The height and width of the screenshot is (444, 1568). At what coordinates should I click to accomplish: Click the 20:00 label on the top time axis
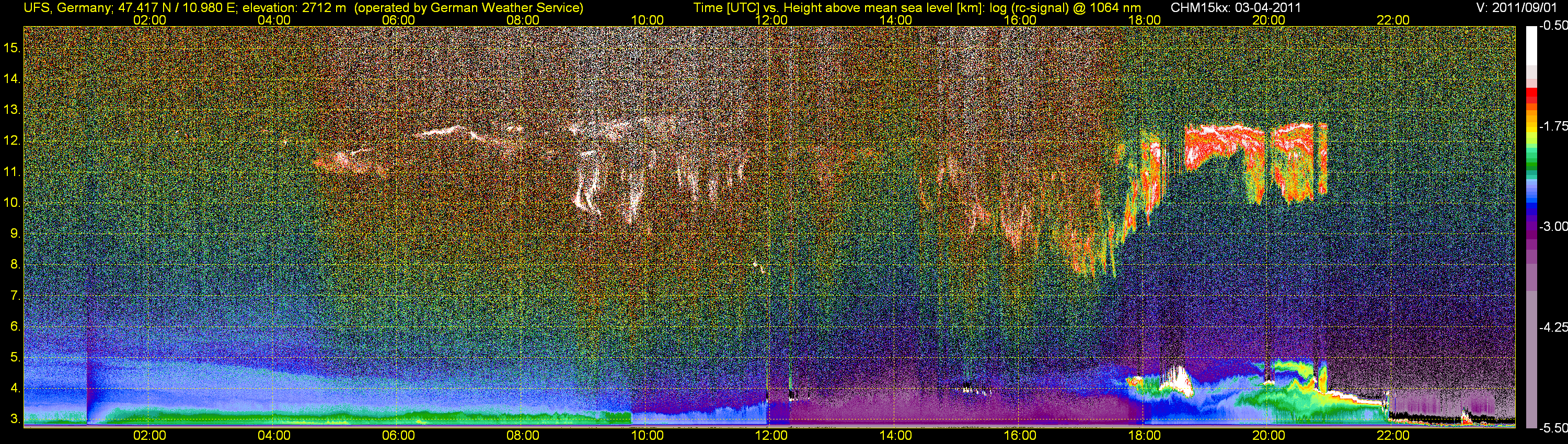(x=1269, y=20)
